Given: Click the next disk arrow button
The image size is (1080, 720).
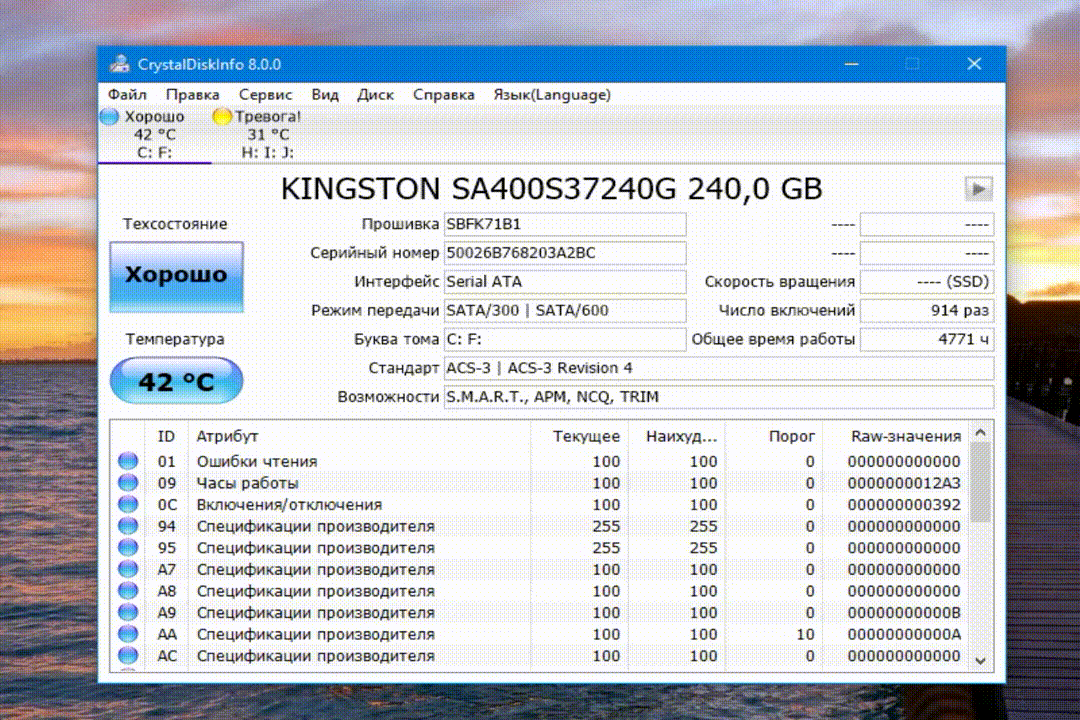Looking at the screenshot, I should coord(978,189).
